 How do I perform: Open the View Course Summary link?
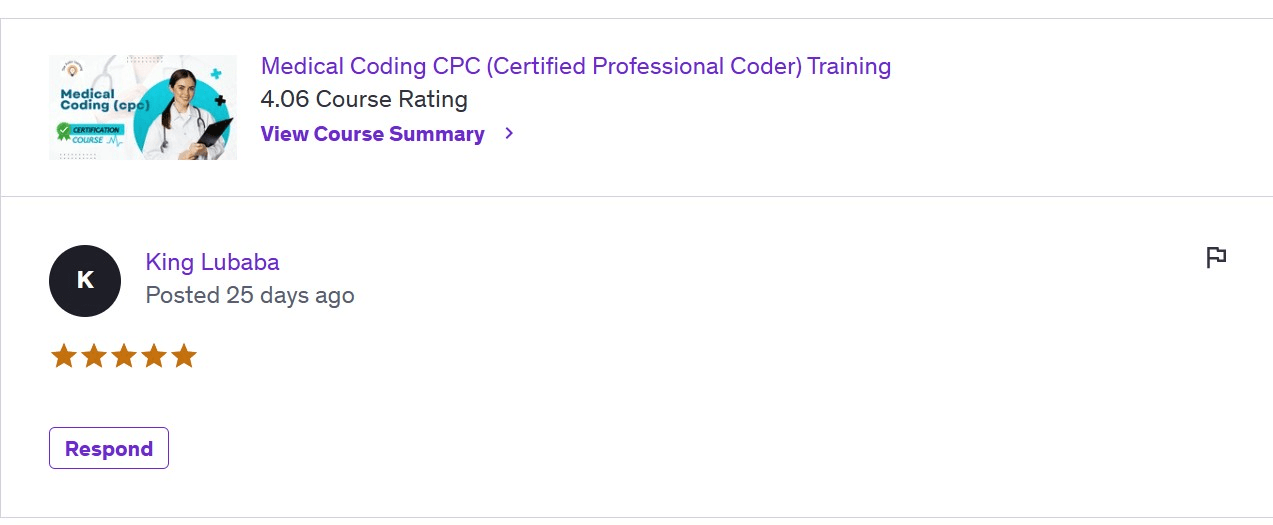point(372,134)
